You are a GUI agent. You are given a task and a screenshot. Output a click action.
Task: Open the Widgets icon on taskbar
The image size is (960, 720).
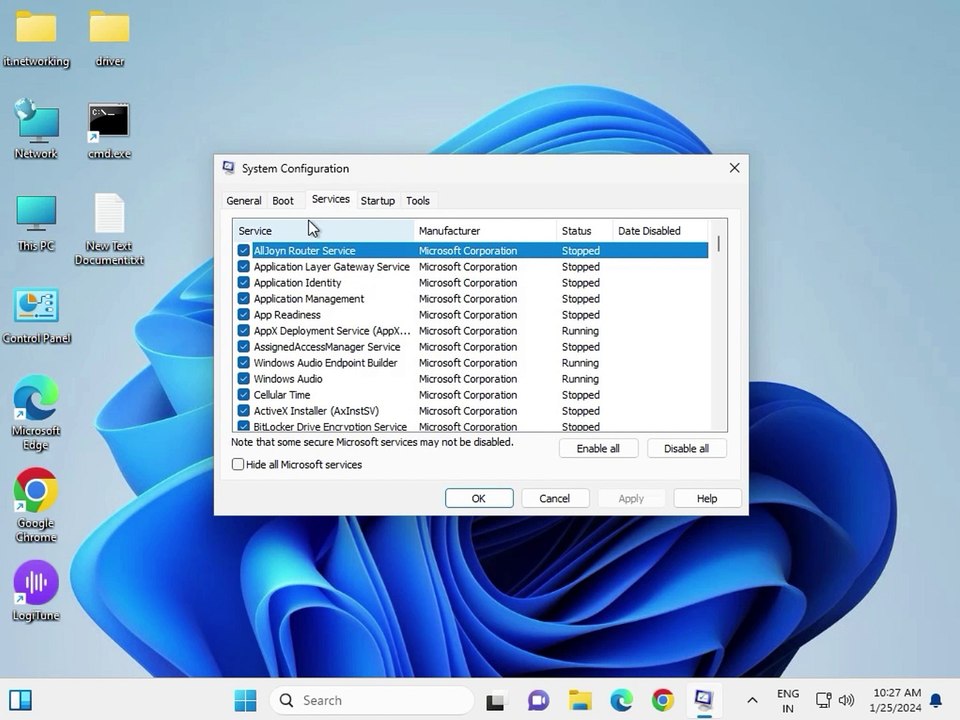click(x=20, y=700)
